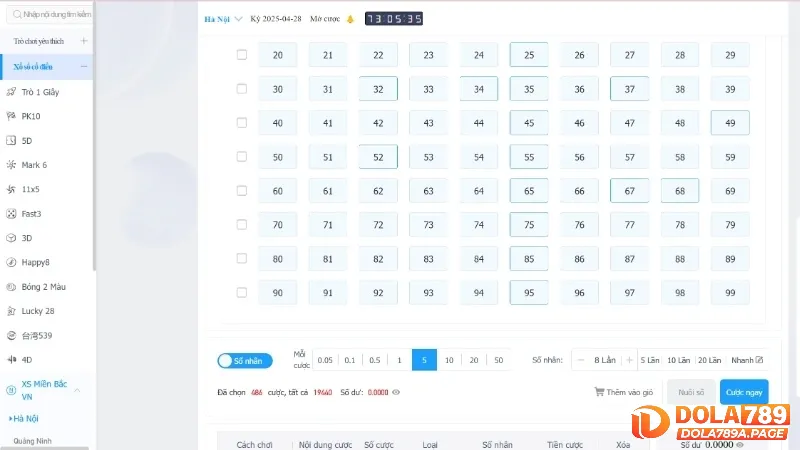This screenshot has width=800, height=450.
Task: Collapse the Xổ số cổ điển section
Action: click(84, 66)
